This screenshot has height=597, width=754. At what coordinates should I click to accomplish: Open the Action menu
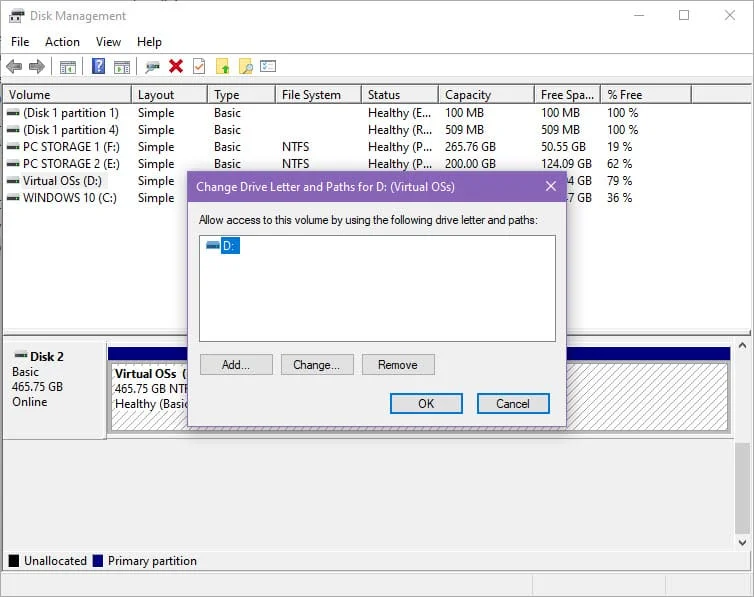click(x=62, y=42)
